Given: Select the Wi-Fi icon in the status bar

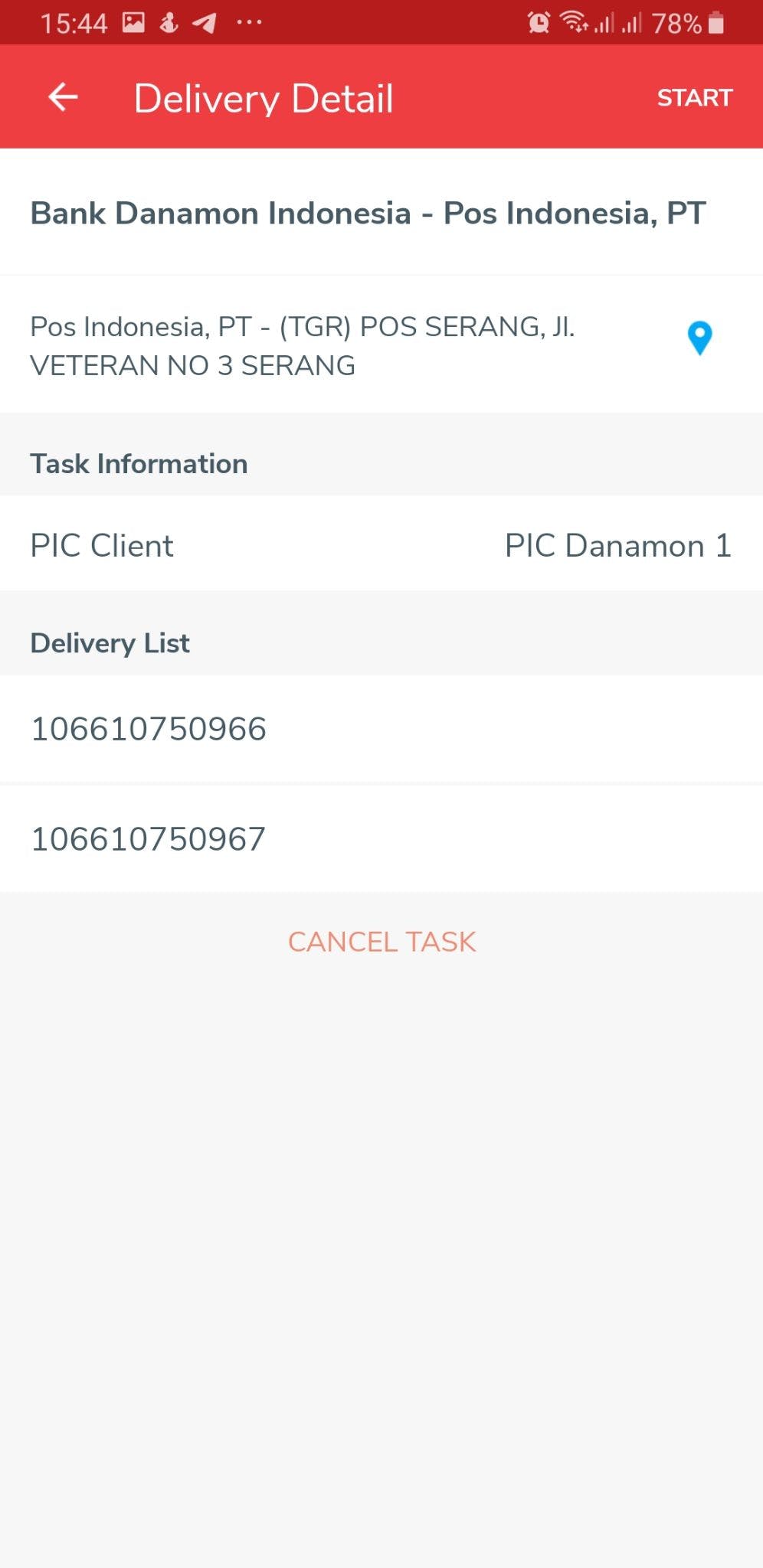Looking at the screenshot, I should (x=574, y=21).
